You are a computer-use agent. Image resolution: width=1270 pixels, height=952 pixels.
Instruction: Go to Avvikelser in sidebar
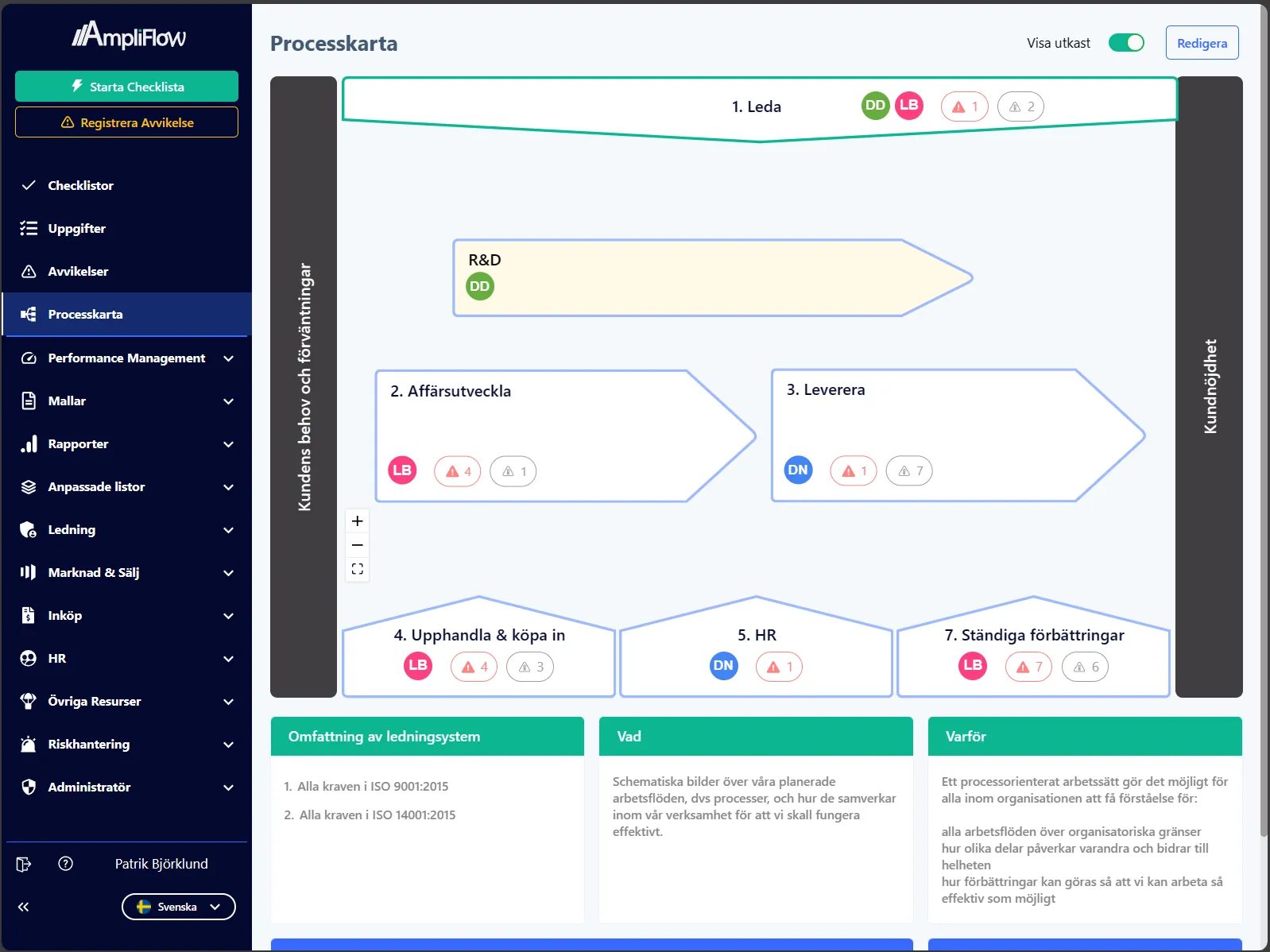coord(78,271)
